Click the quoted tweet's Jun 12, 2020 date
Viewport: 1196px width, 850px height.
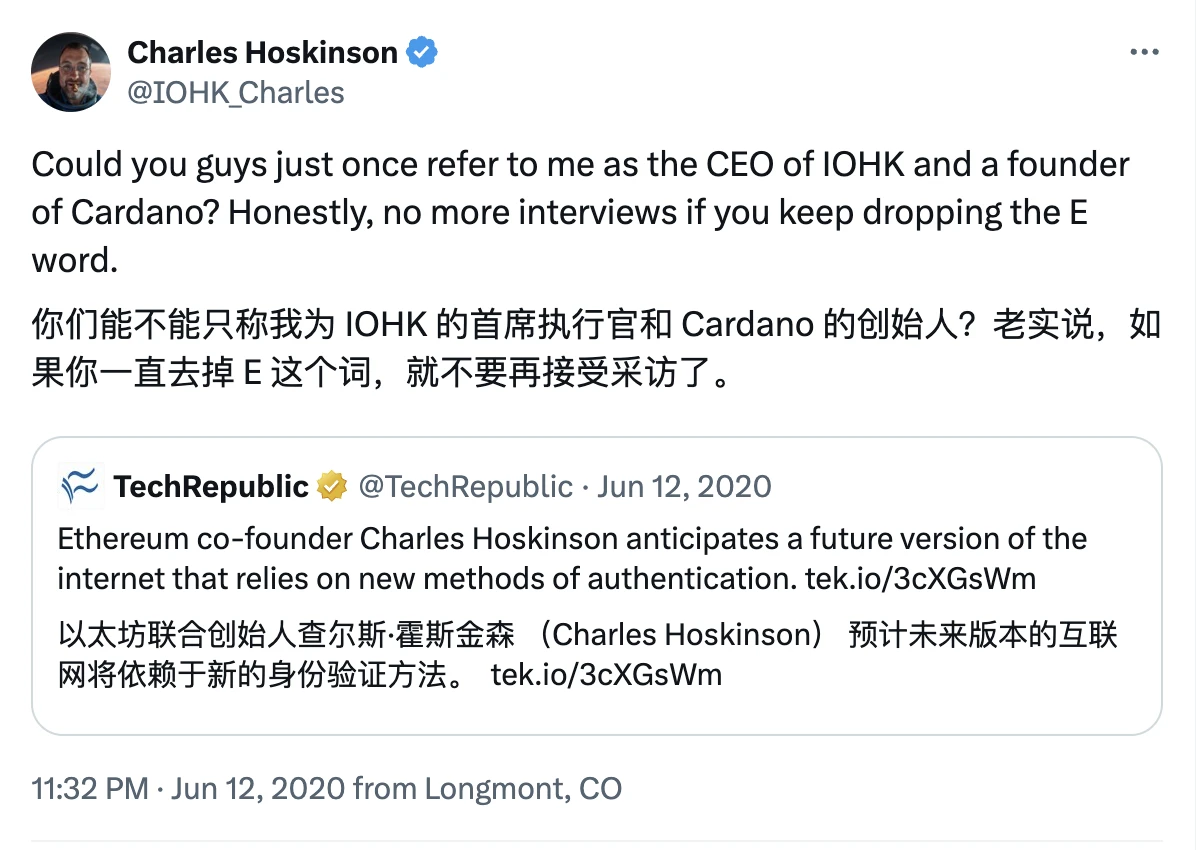click(x=684, y=487)
